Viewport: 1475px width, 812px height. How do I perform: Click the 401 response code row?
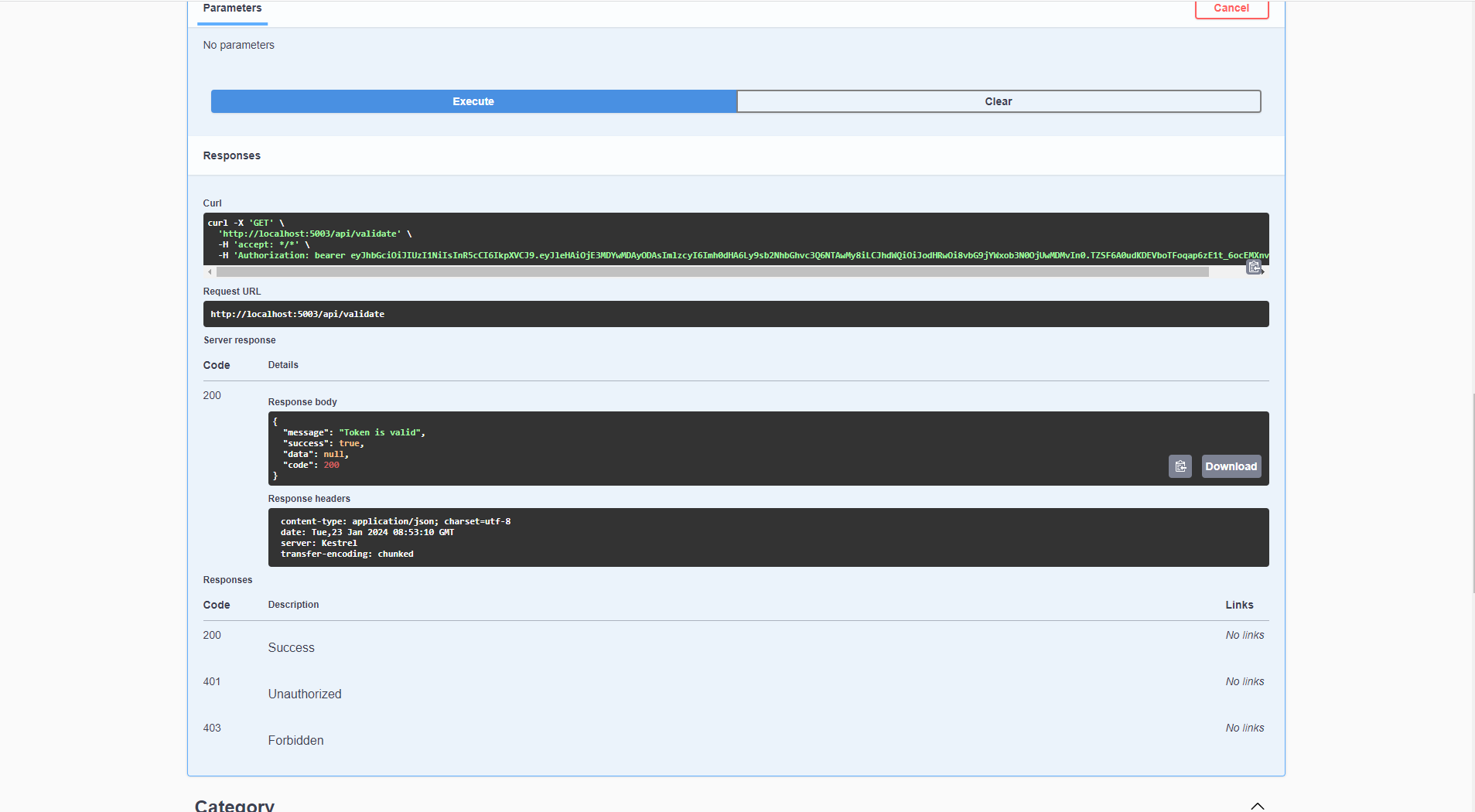click(736, 687)
